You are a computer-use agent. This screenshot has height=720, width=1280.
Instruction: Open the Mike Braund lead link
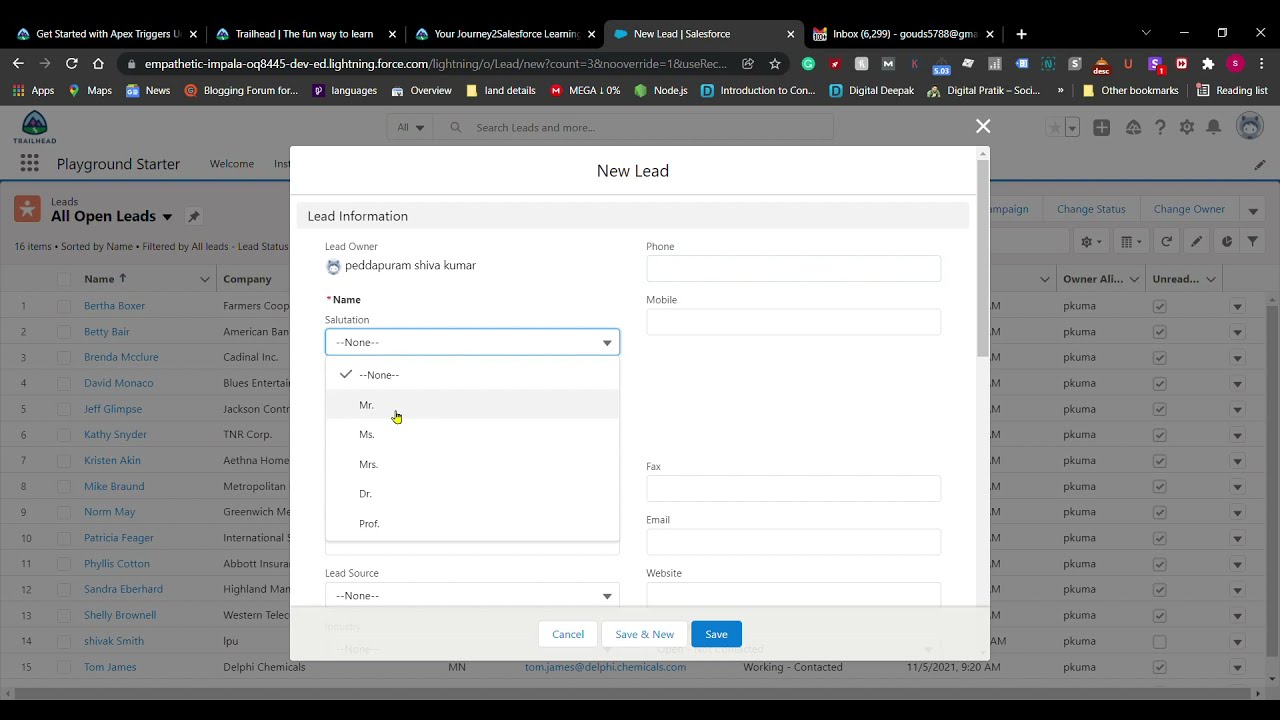(114, 486)
